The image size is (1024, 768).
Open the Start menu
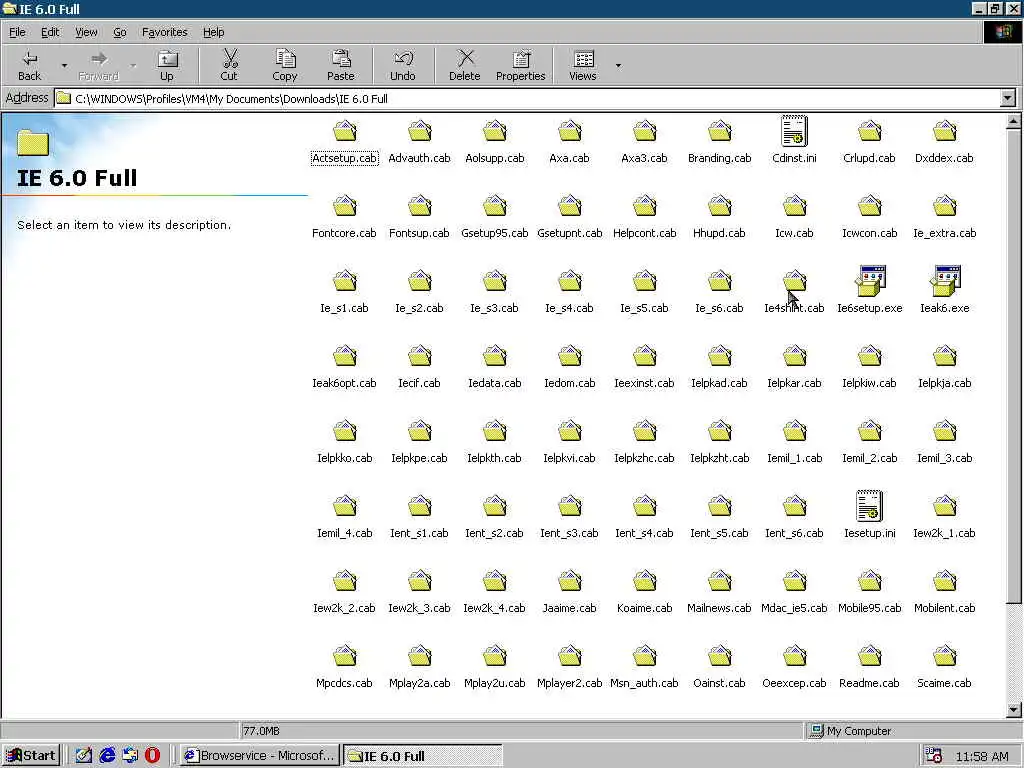pos(31,756)
